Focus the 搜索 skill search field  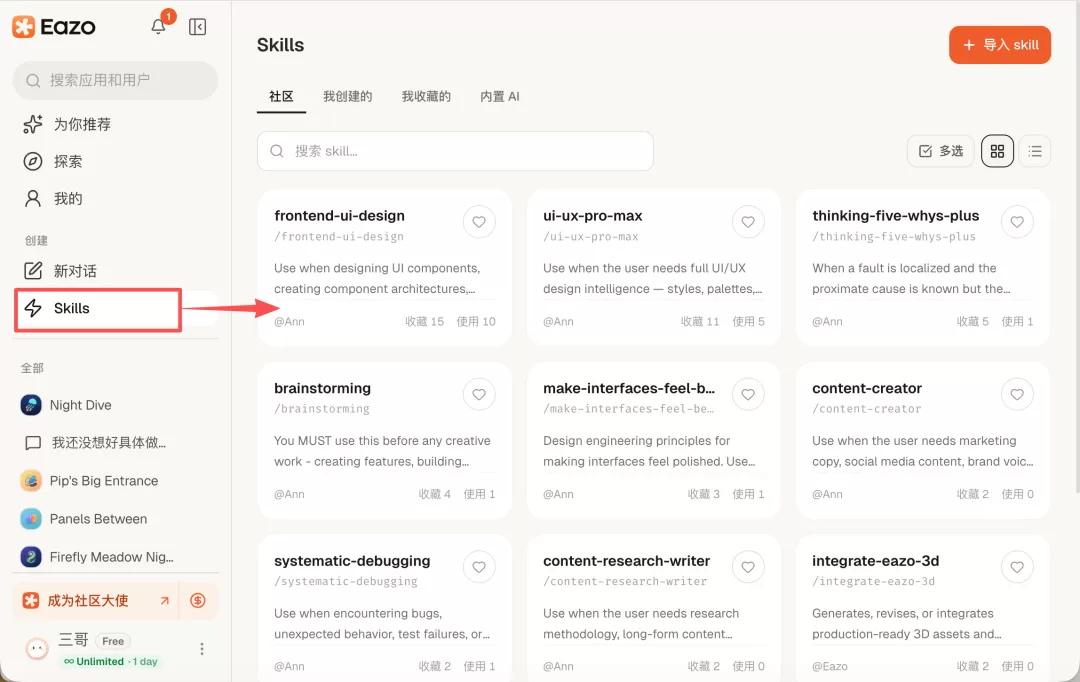pos(455,151)
